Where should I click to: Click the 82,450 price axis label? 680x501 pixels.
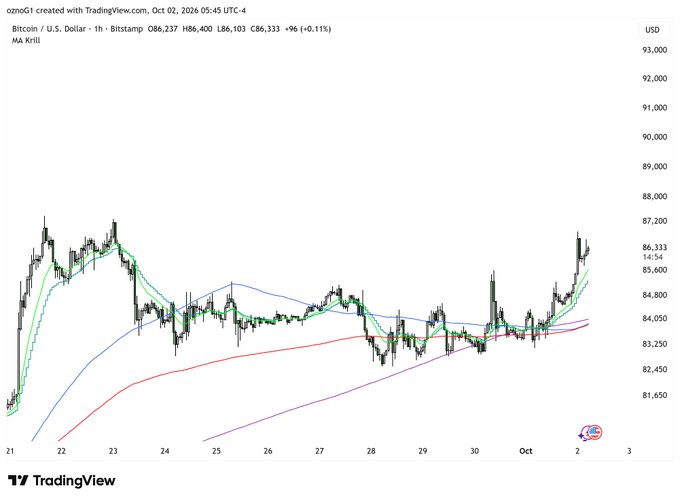click(654, 370)
